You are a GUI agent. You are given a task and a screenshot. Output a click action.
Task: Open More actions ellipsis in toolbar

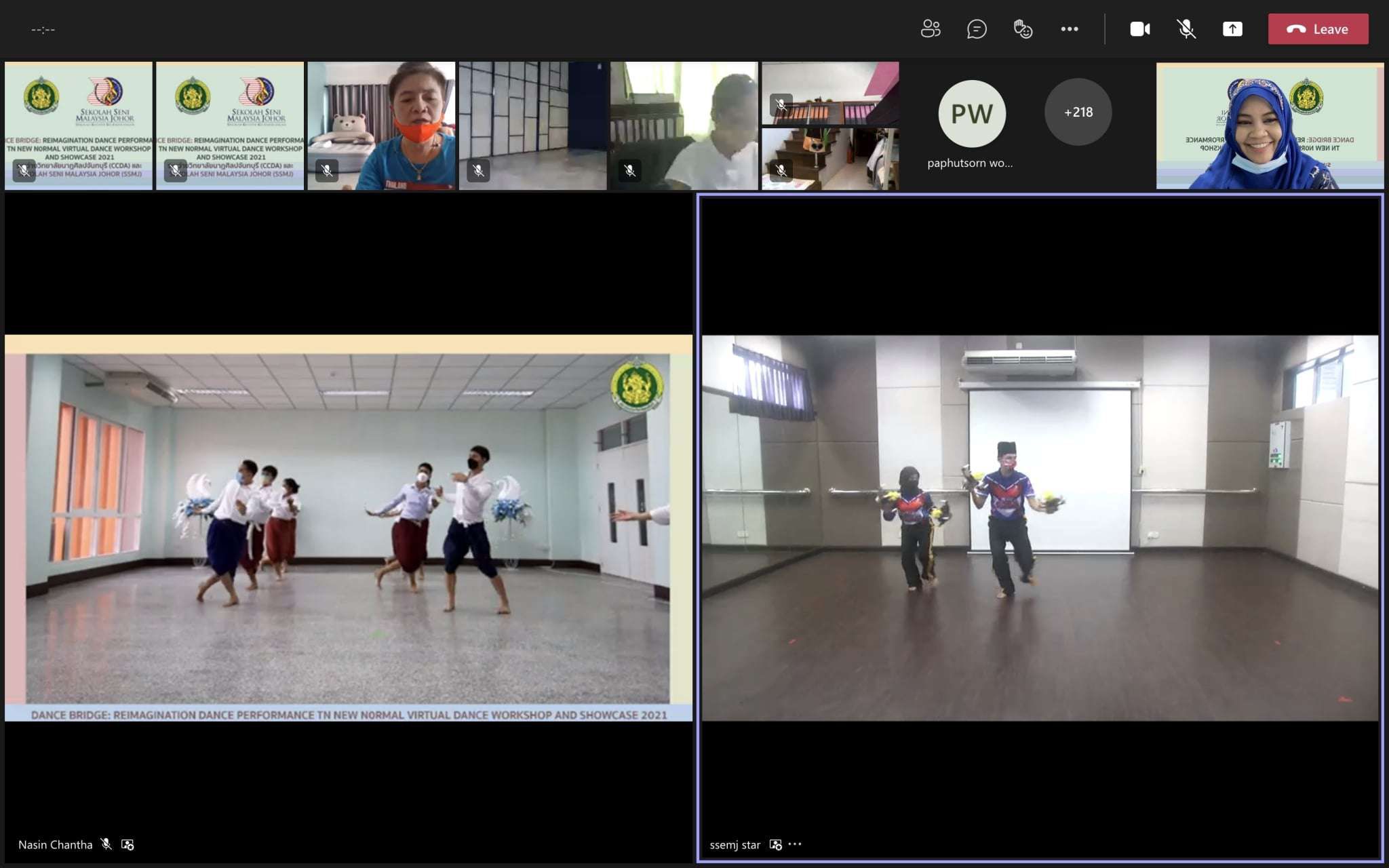1070,29
